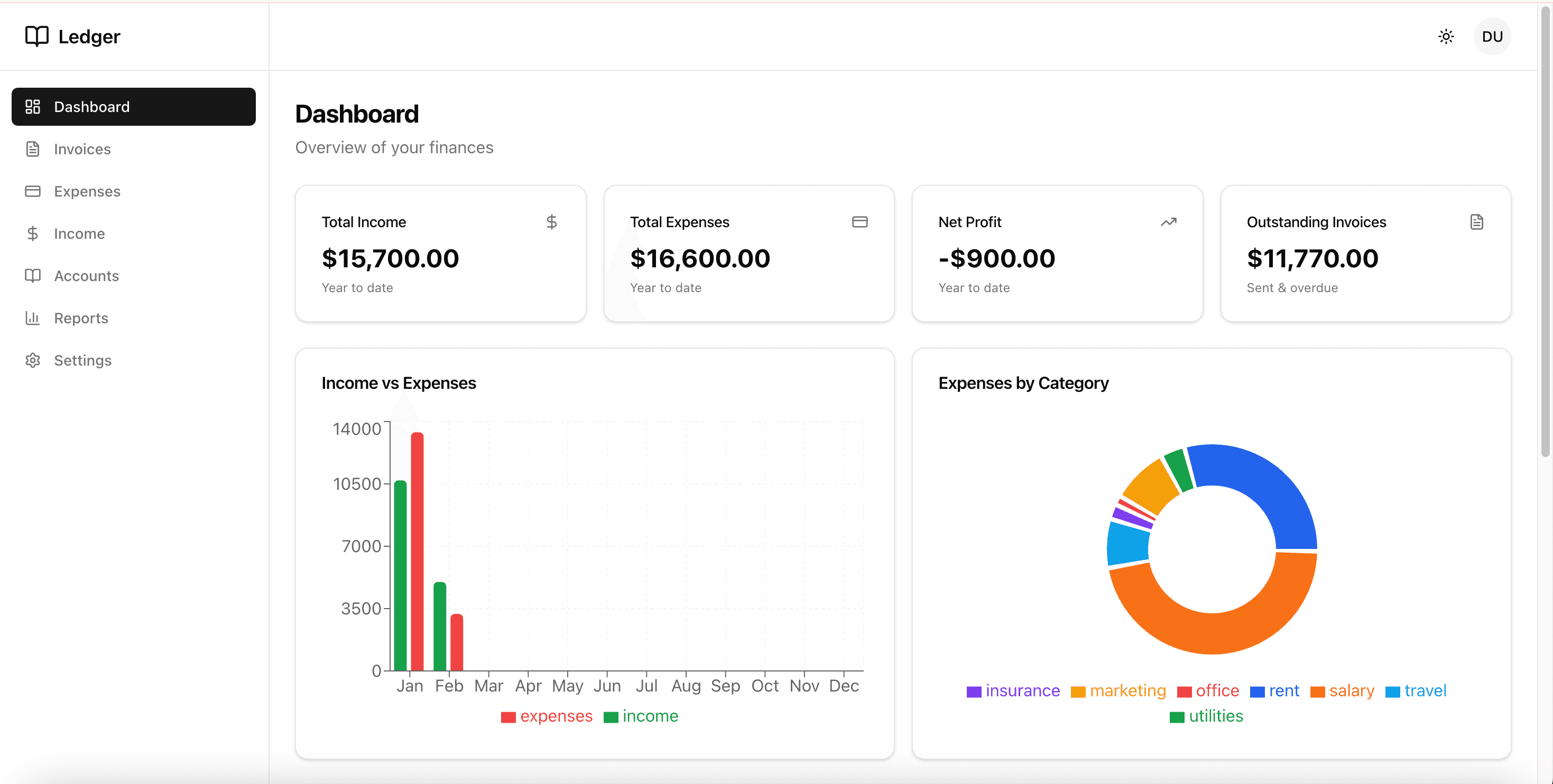This screenshot has width=1553, height=784.
Task: Click the Total Income card
Action: (x=441, y=254)
